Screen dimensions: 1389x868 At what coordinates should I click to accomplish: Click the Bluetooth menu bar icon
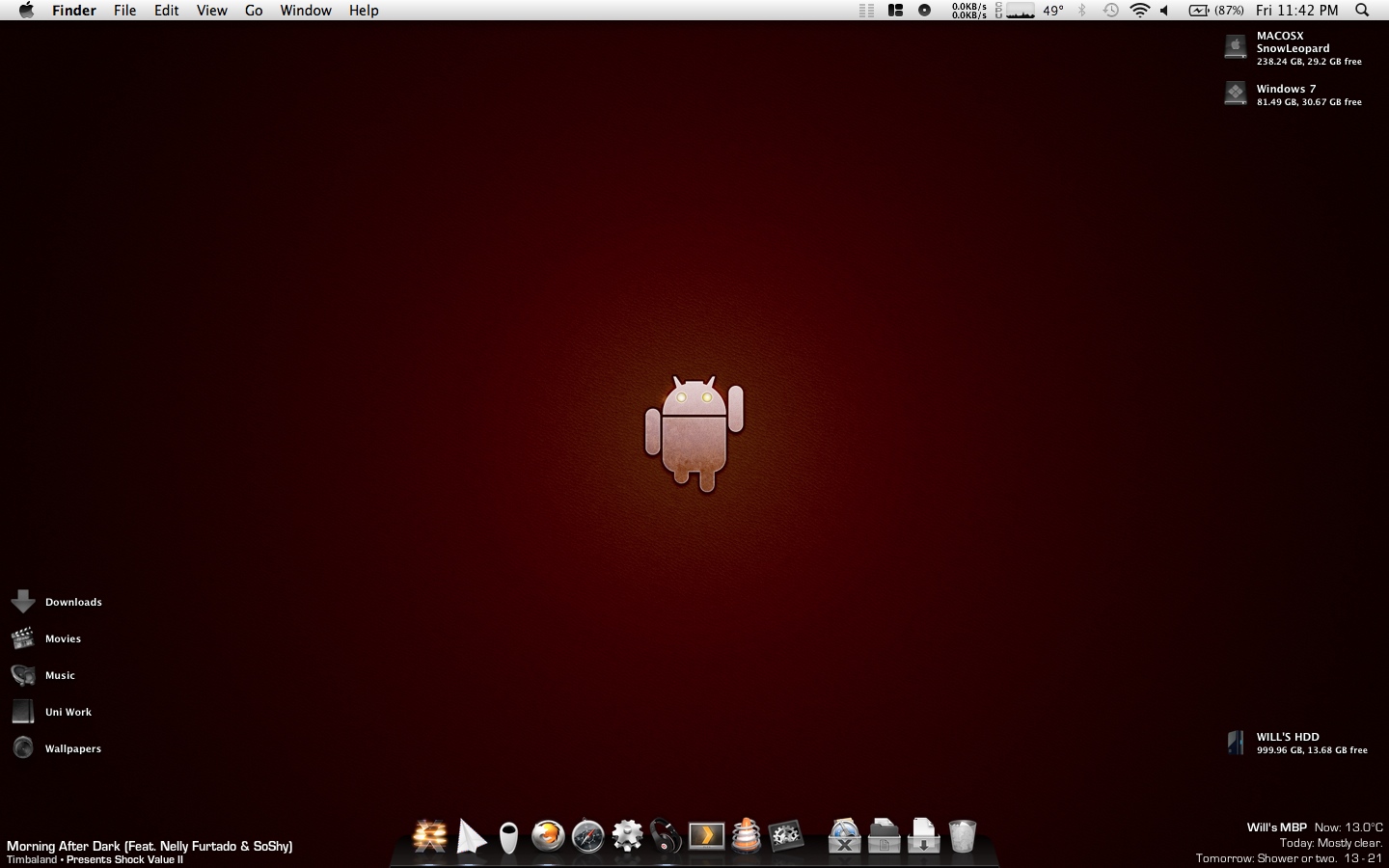[1082, 11]
